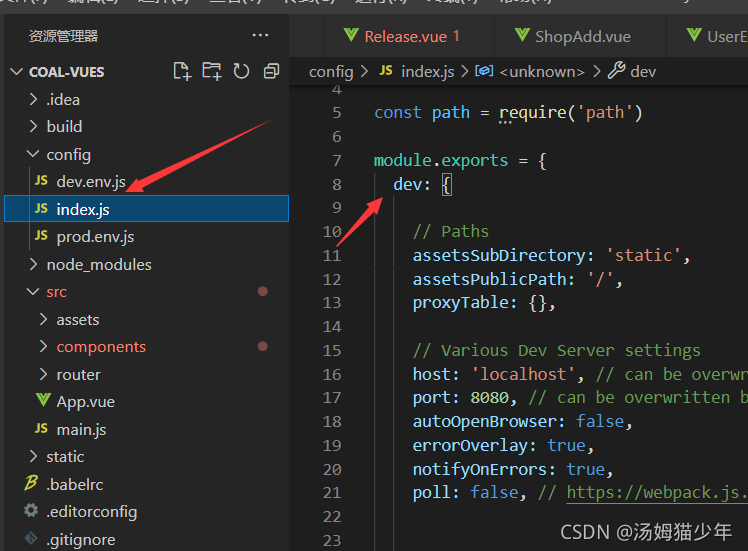This screenshot has height=551, width=748.
Task: Click line number 17 in the gutter
Action: click(332, 397)
